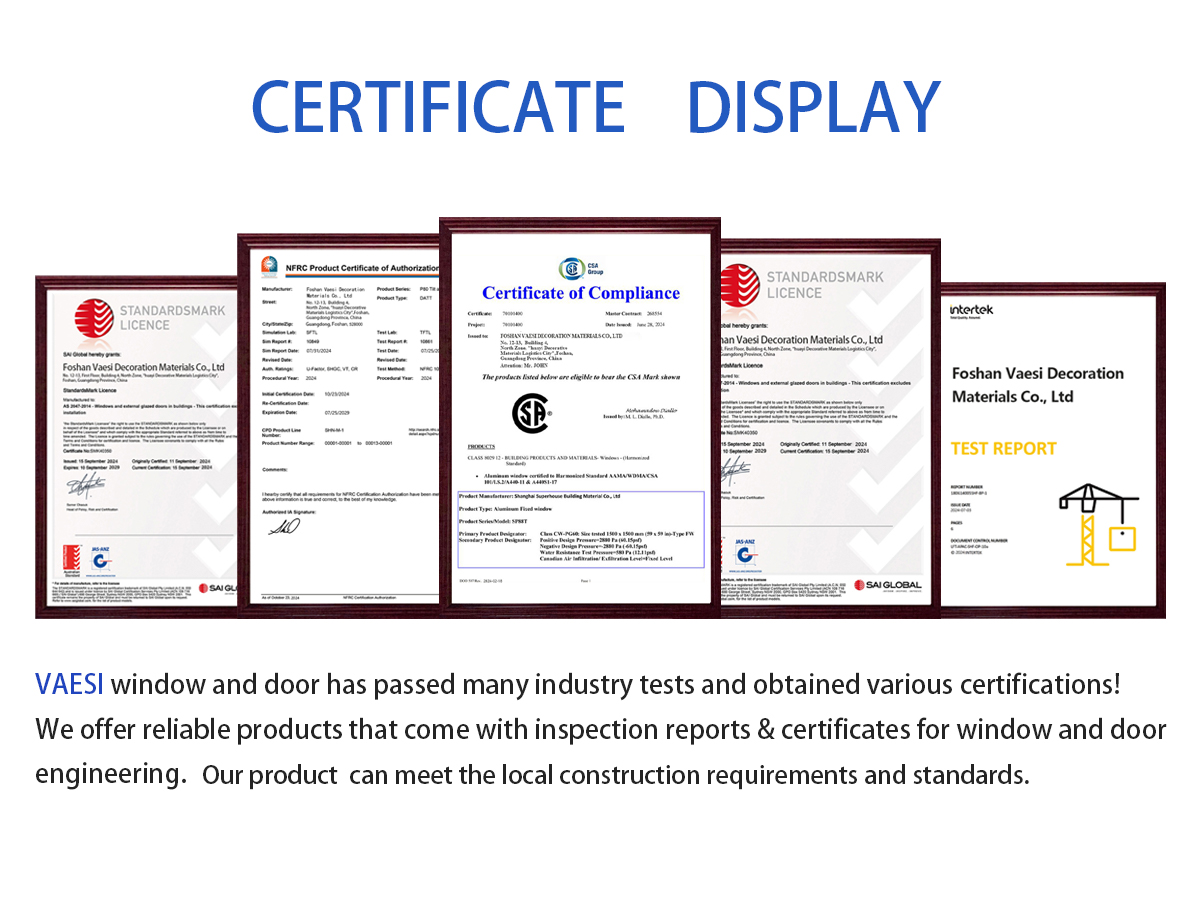Click the CSA Group logo above Certificate of Compliance
Image resolution: width=1200 pixels, height=900 pixels.
coord(580,269)
